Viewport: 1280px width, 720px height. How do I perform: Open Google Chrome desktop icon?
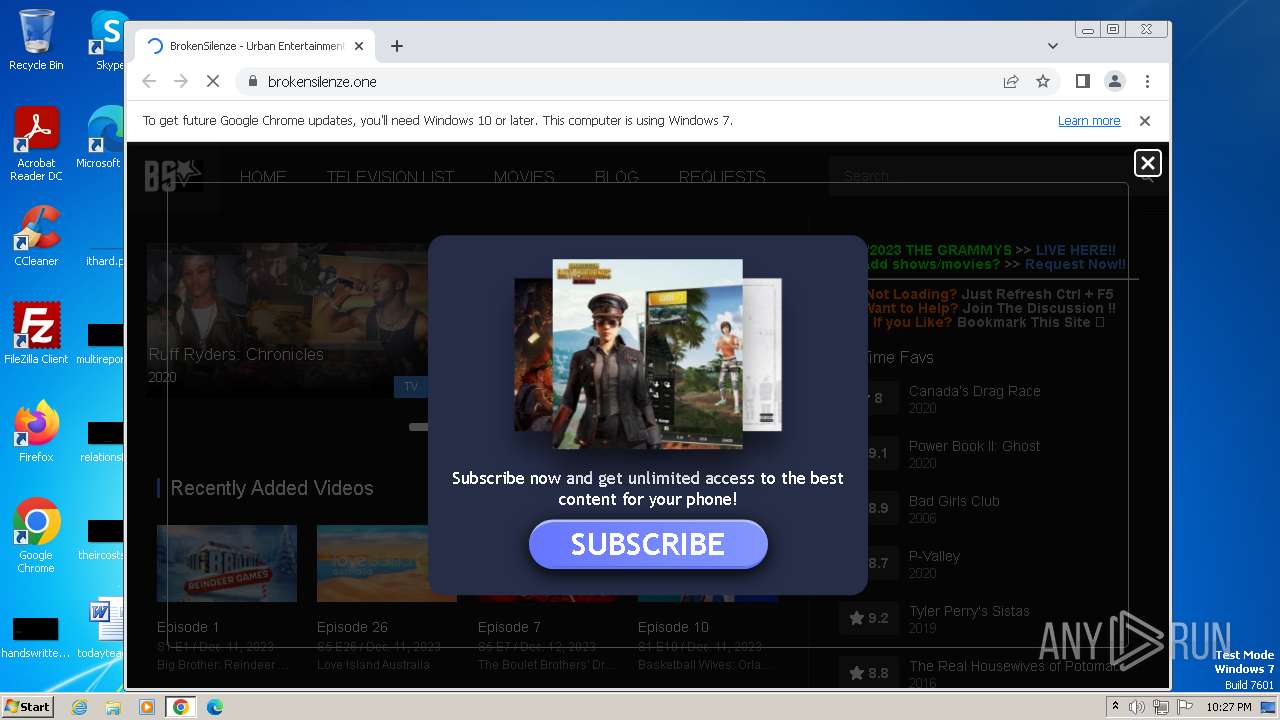pos(36,536)
